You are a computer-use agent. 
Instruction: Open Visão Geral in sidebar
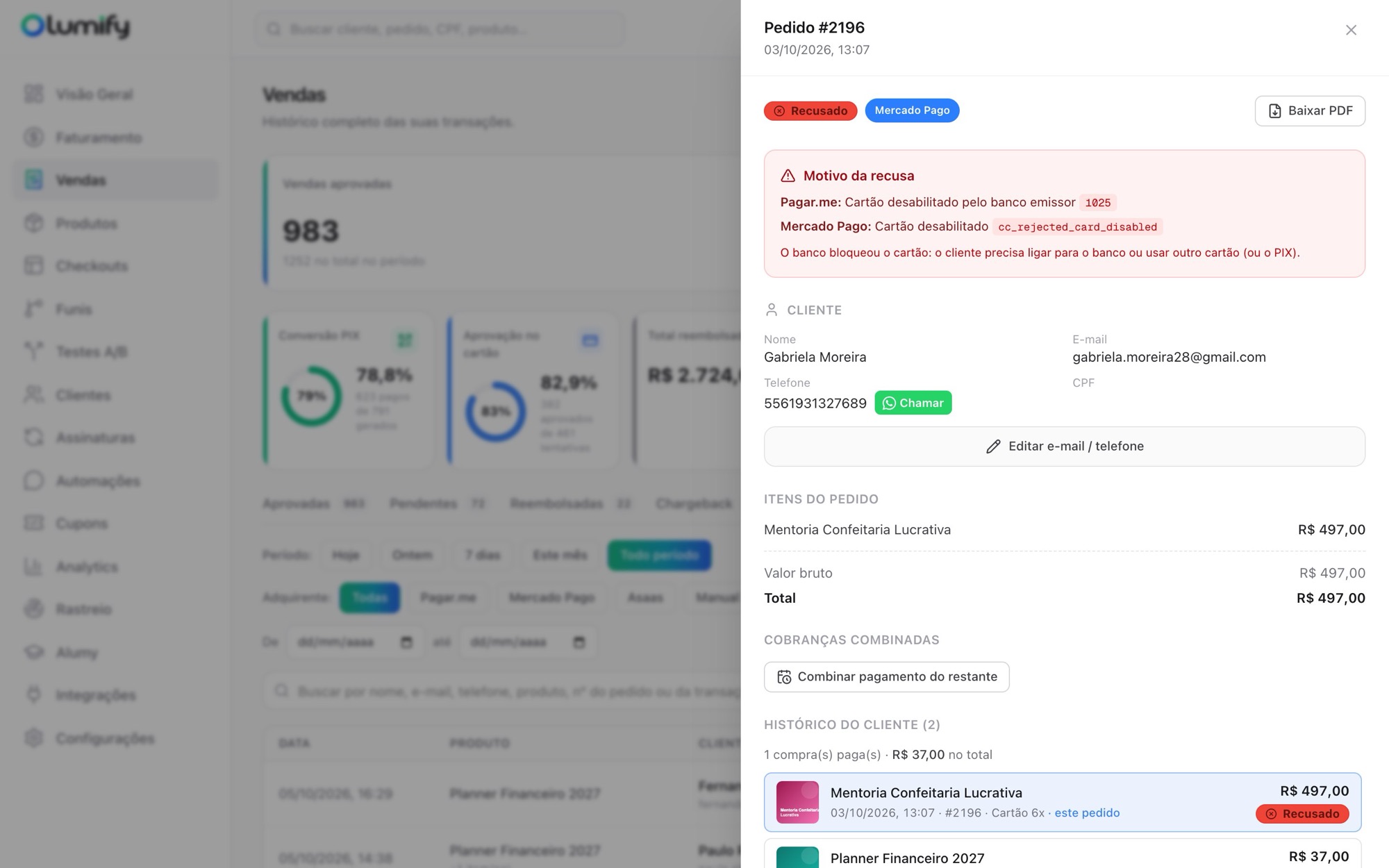tap(94, 94)
